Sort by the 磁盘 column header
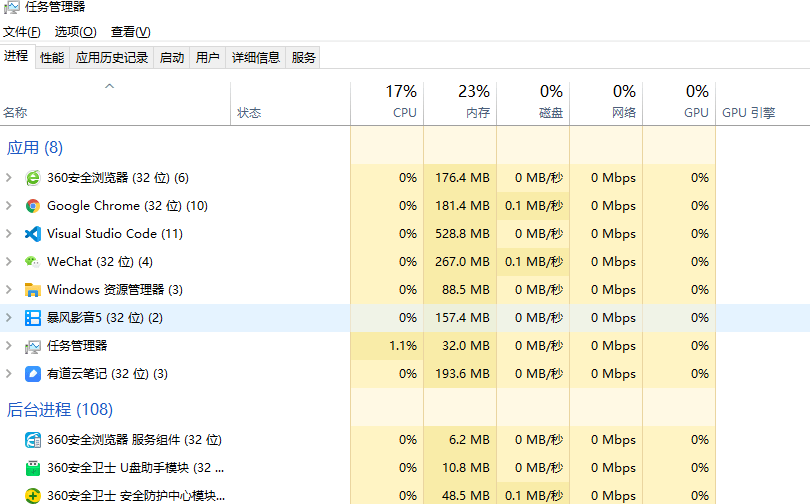 point(533,103)
